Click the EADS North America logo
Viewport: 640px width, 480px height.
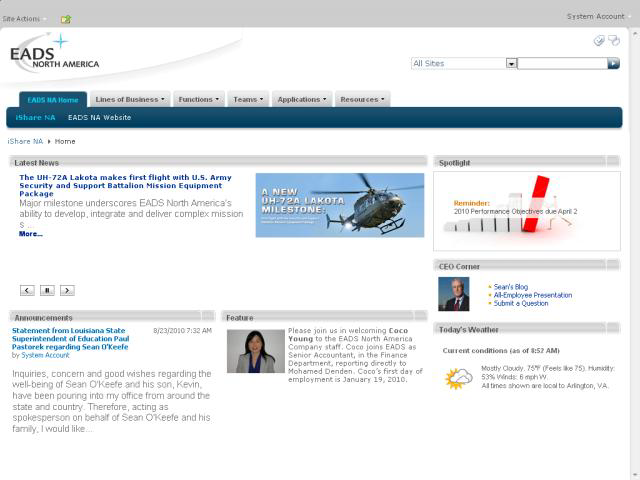pyautogui.click(x=54, y=55)
